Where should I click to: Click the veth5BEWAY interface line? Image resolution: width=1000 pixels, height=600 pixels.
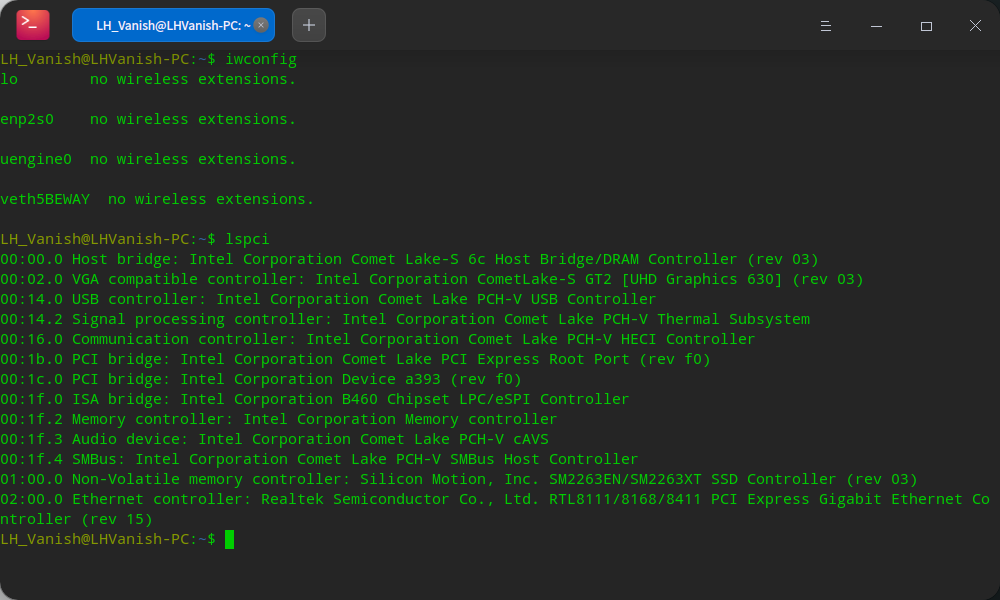(x=157, y=199)
